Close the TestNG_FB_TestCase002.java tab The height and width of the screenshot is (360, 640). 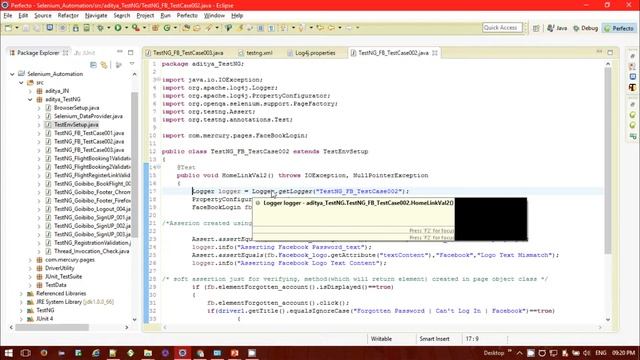coord(435,53)
